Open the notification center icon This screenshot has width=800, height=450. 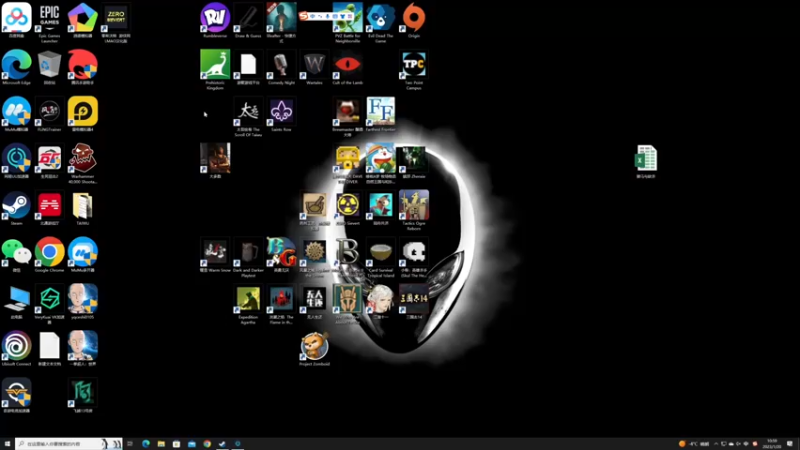point(790,444)
